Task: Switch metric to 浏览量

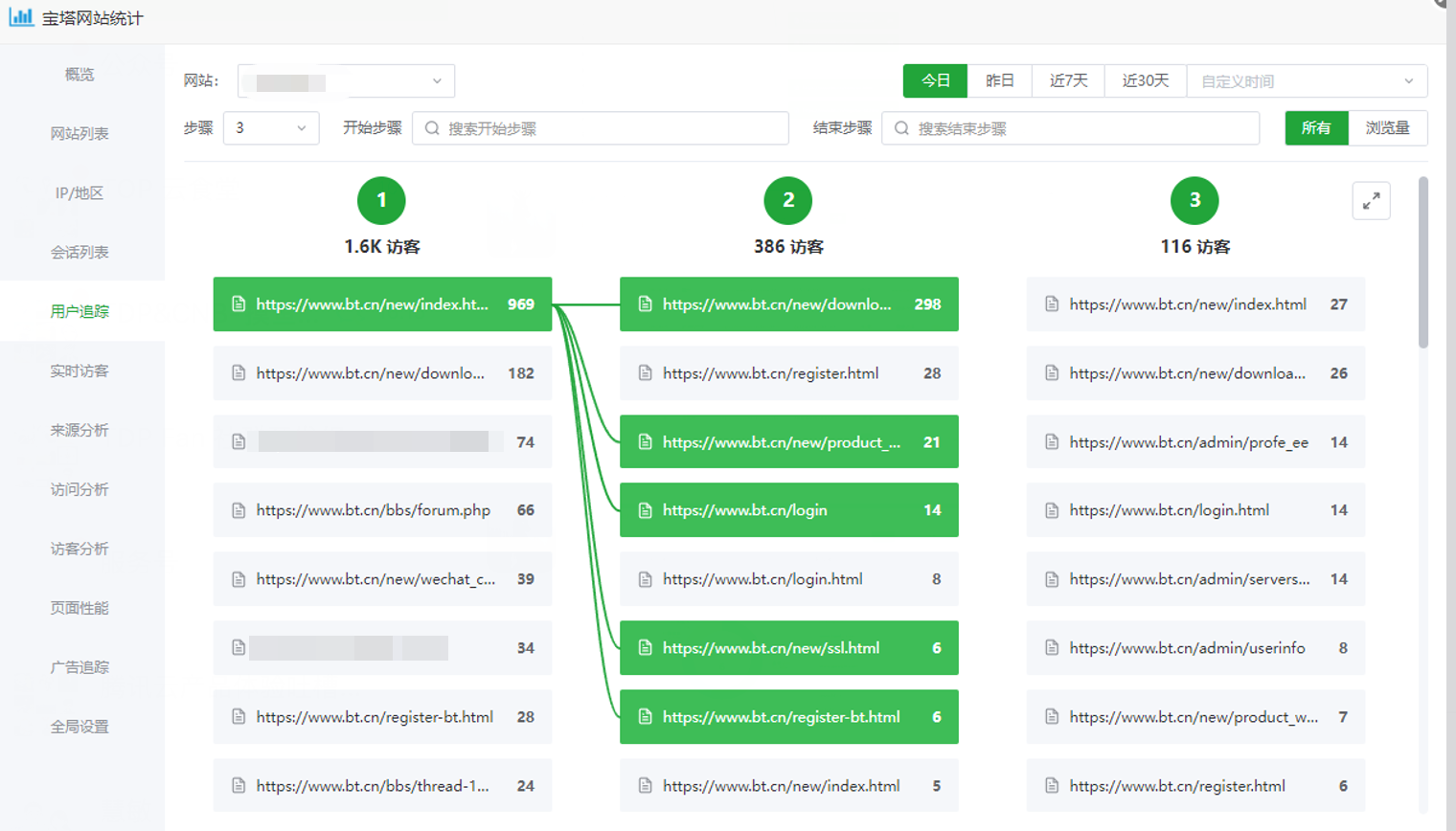Action: pos(1387,128)
